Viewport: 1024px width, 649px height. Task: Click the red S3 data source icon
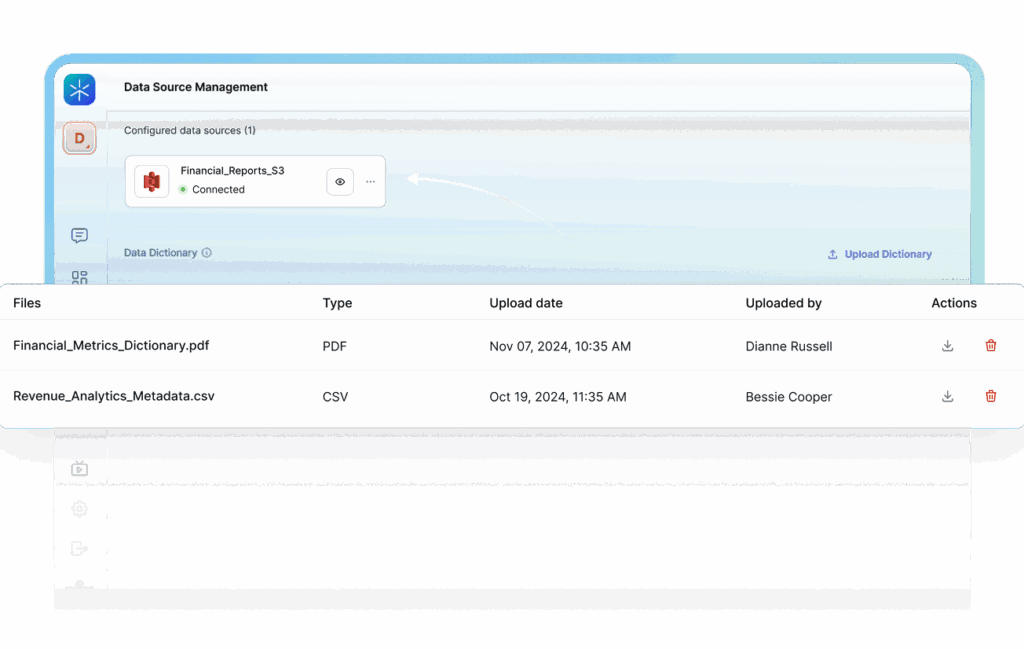click(x=152, y=181)
